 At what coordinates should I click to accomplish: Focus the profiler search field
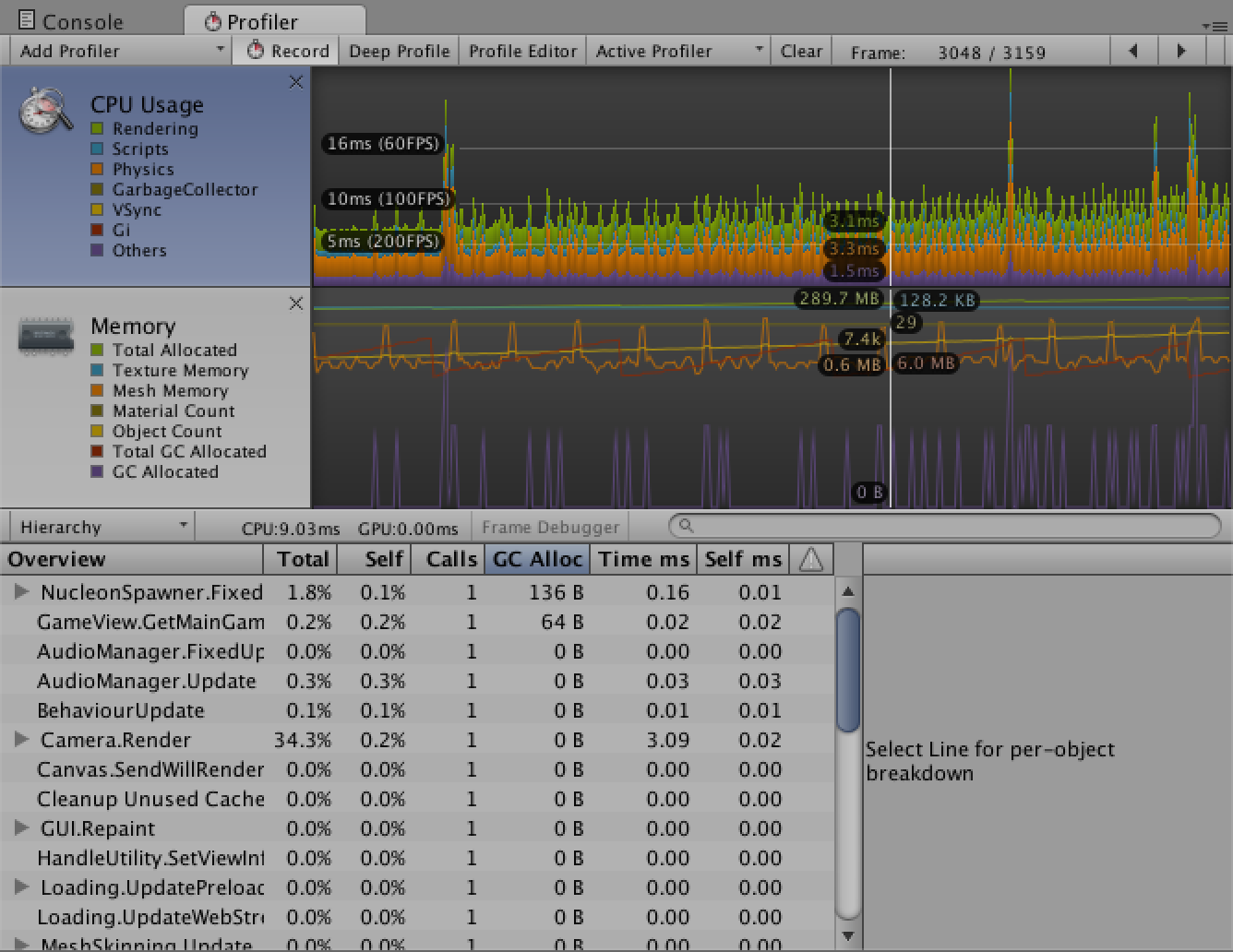pos(944,526)
